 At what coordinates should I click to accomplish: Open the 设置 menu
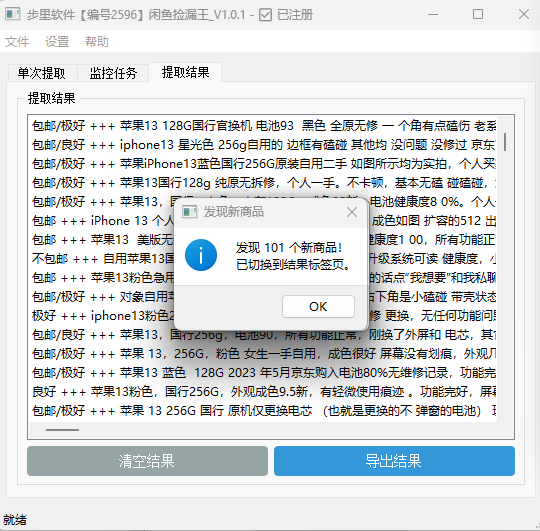[x=57, y=42]
